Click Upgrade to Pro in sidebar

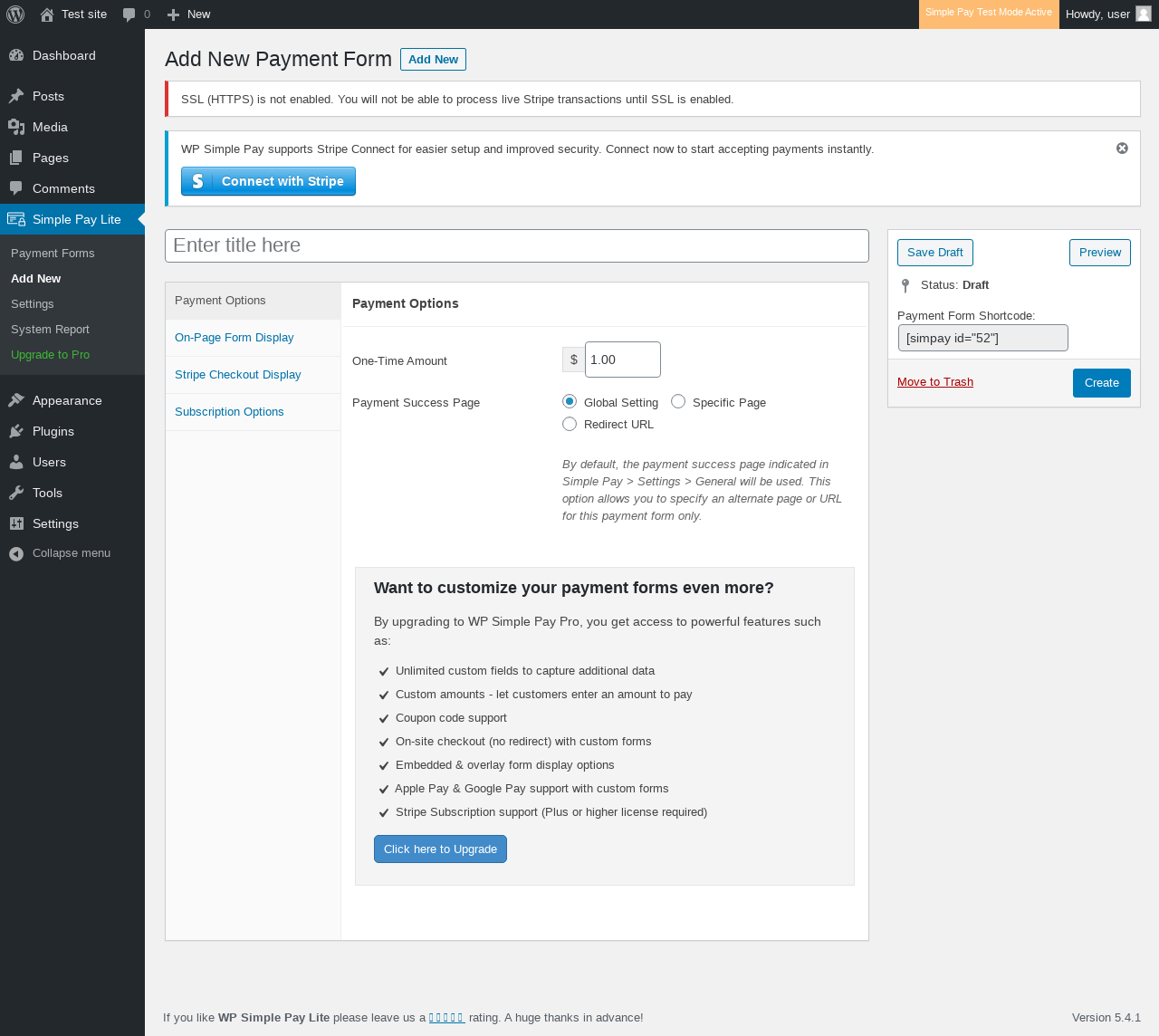(x=72, y=355)
